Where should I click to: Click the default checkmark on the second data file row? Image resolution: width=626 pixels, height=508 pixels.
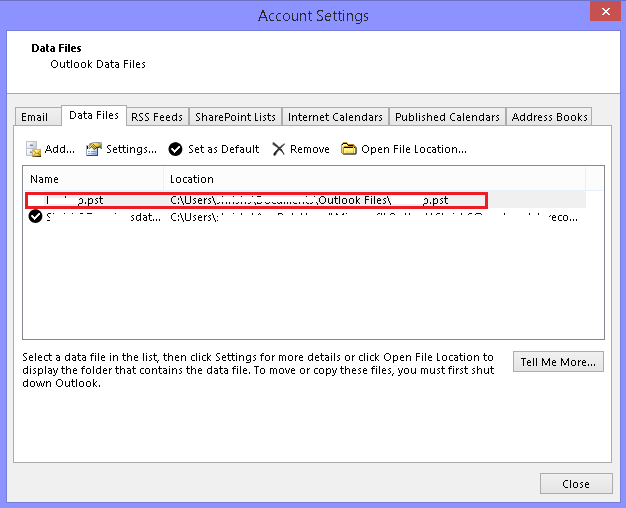[35, 216]
